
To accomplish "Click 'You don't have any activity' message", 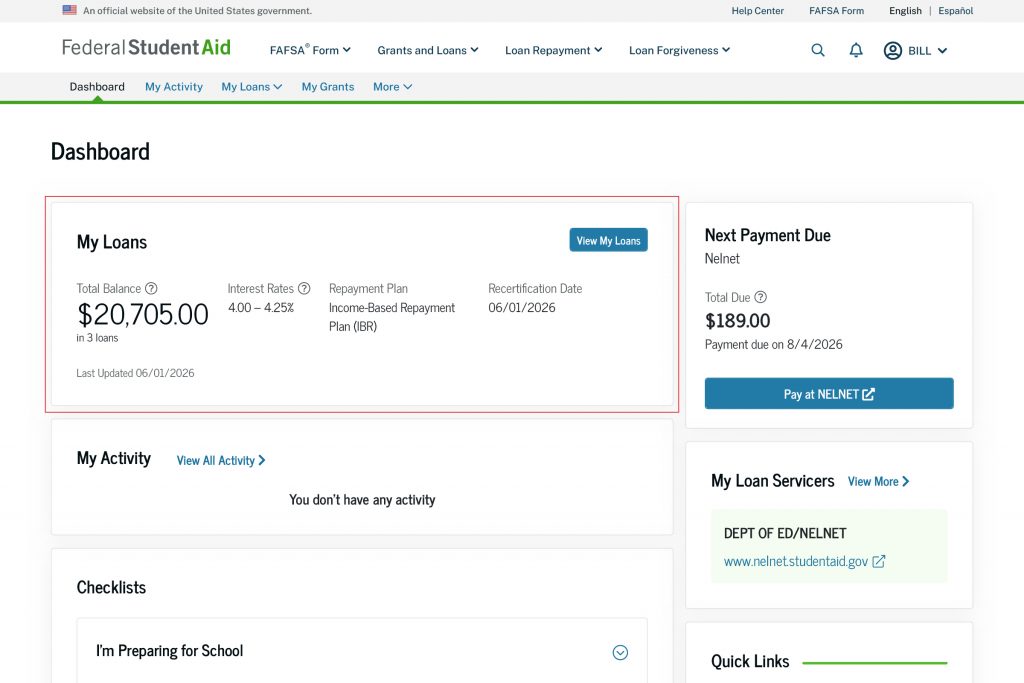I will [362, 500].
